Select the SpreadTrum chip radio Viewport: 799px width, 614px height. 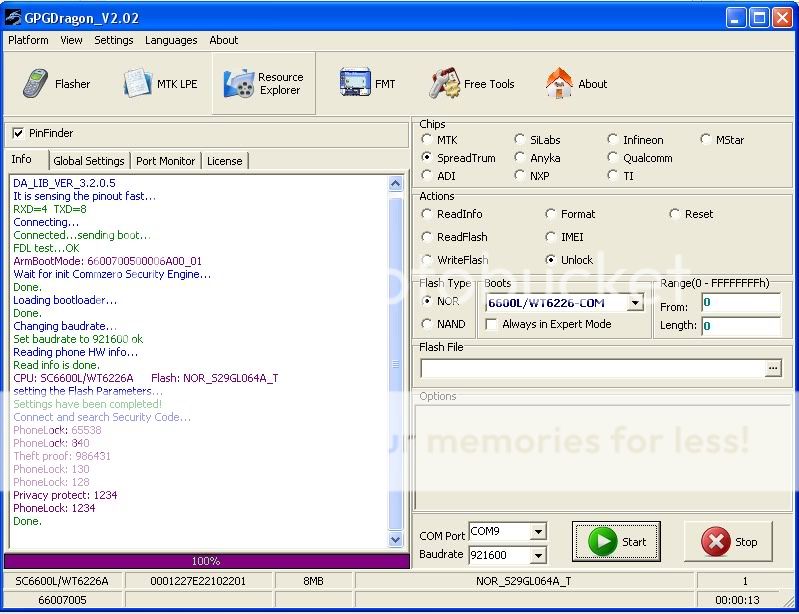tap(427, 157)
